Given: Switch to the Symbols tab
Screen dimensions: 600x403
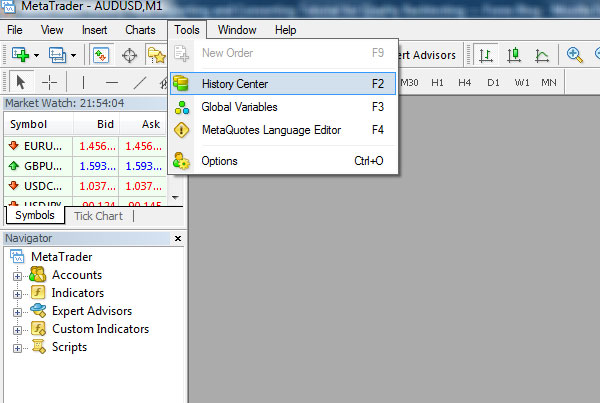Looking at the screenshot, I should [35, 215].
